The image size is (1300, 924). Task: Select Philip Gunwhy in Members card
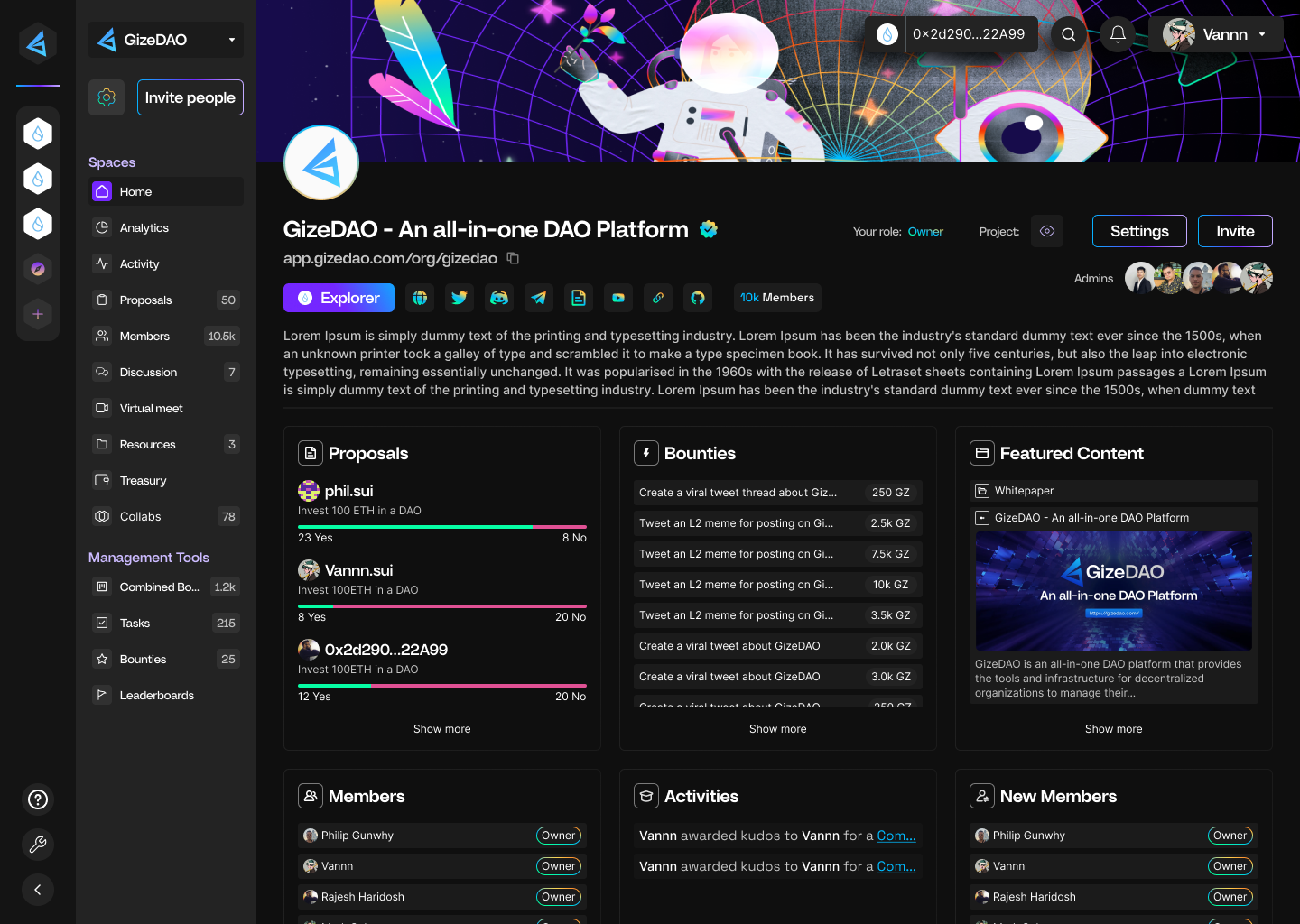coord(442,836)
